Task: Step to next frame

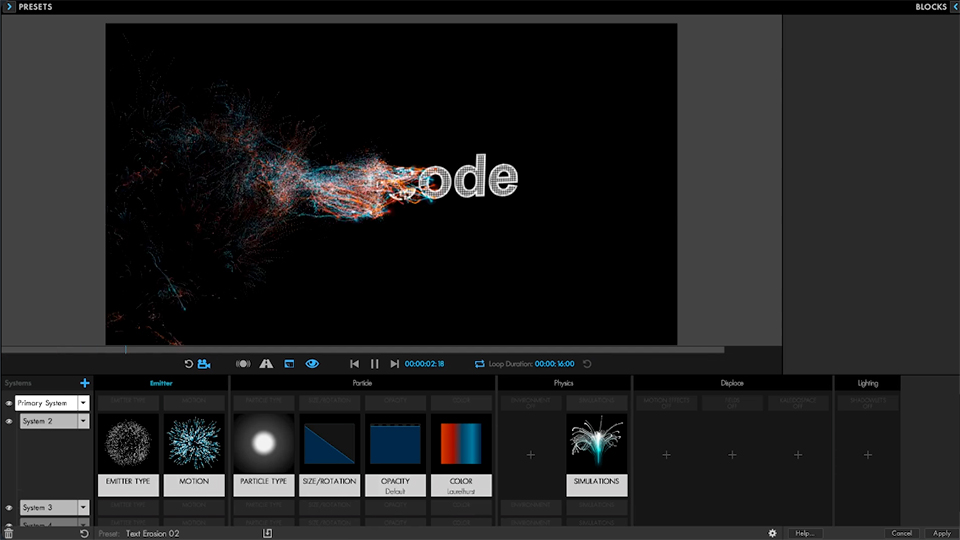Action: click(x=395, y=364)
